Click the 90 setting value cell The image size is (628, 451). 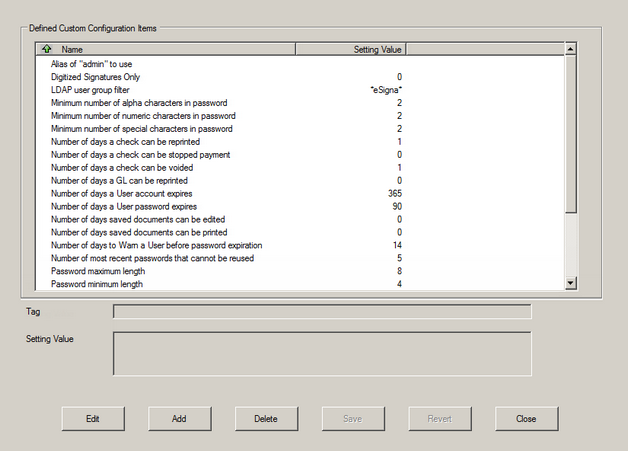pos(397,206)
